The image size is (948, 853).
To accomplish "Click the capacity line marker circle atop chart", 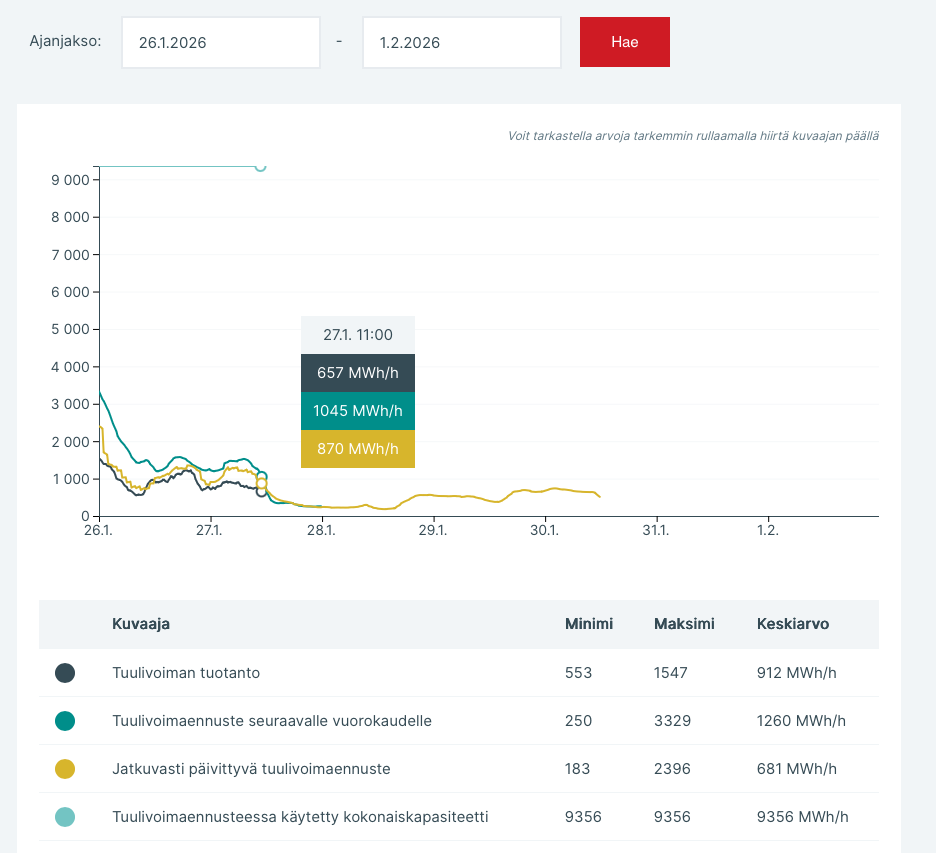I will pyautogui.click(x=260, y=166).
